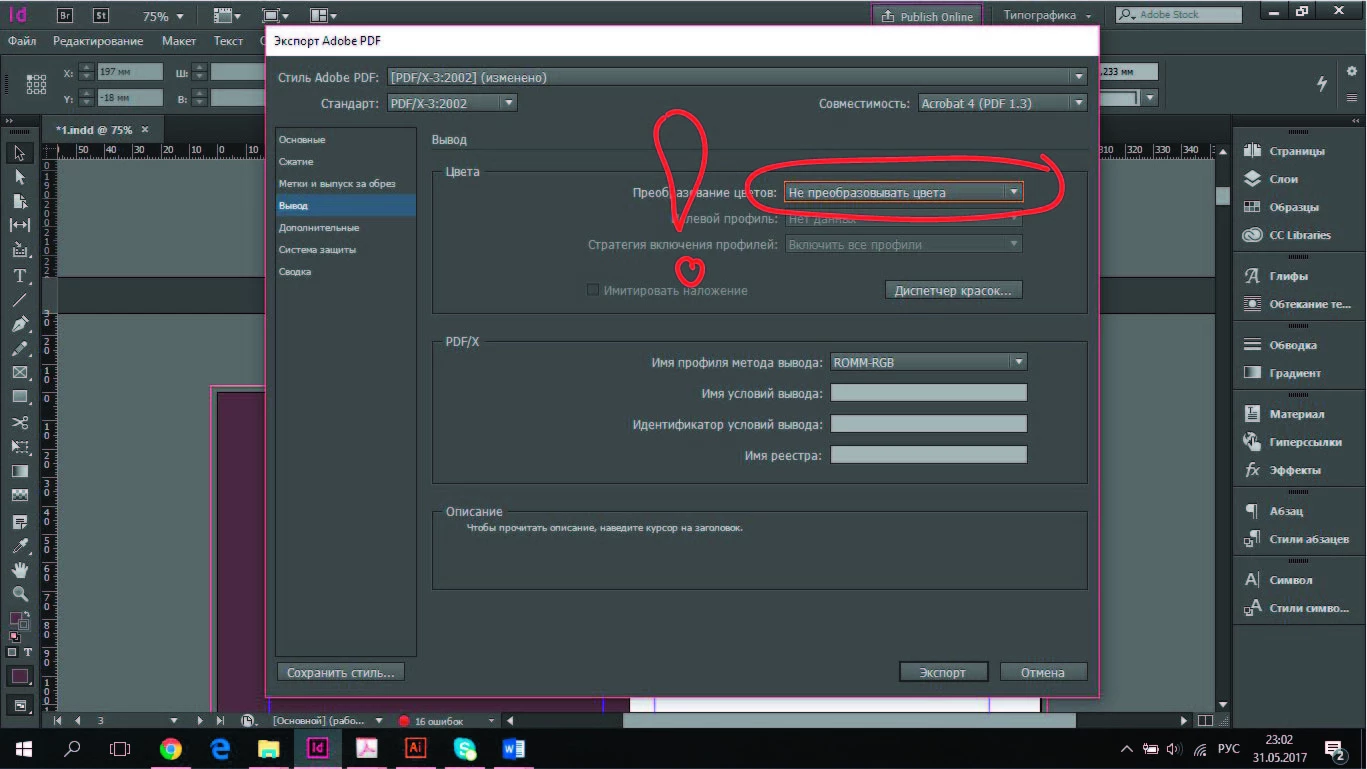This screenshot has height=769, width=1367.
Task: Select the Free Transform tool
Action: (x=19, y=447)
